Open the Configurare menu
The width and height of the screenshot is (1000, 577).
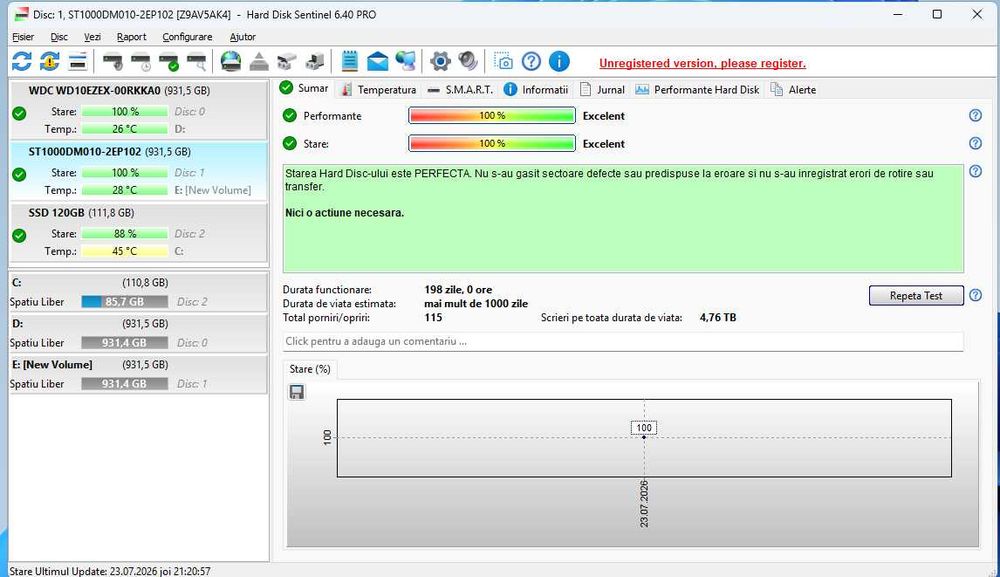coord(187,37)
